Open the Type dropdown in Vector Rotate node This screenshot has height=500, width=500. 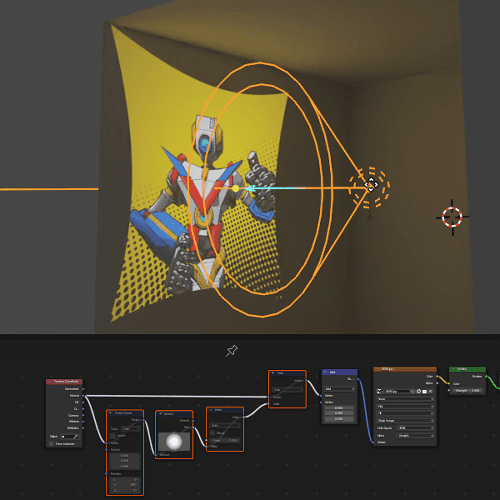pyautogui.click(x=131, y=429)
